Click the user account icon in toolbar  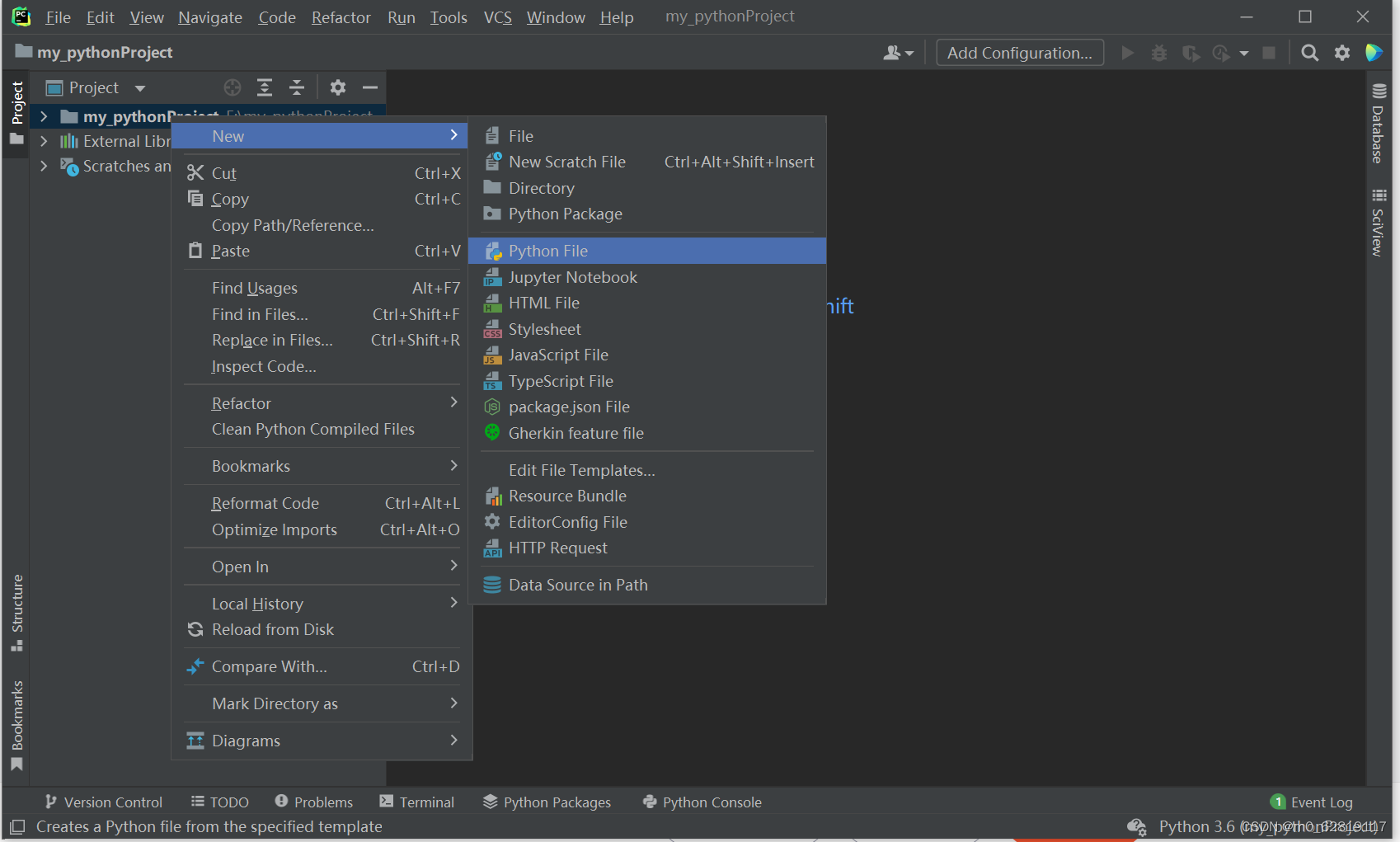point(898,53)
